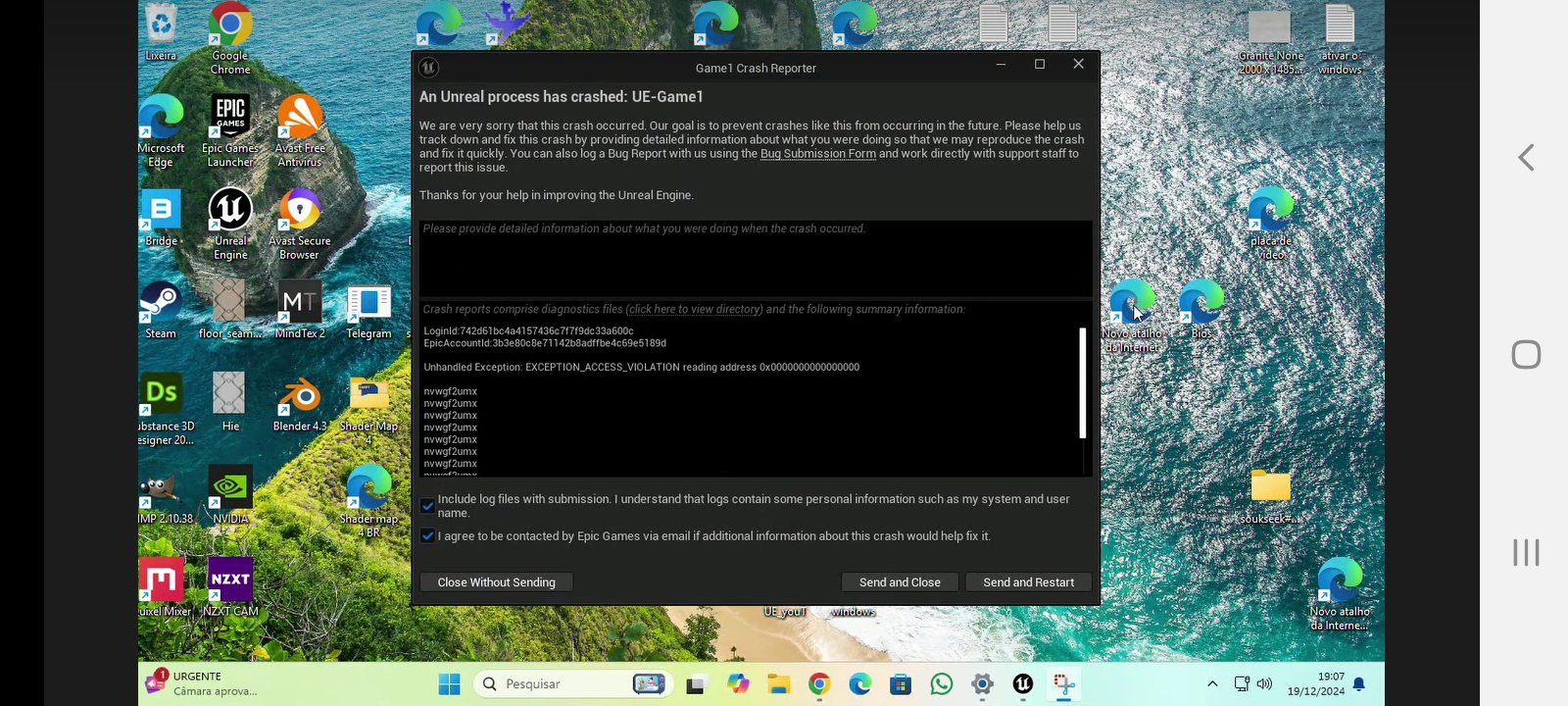This screenshot has height=706, width=1568.
Task: Open the notification bell in taskbar
Action: click(x=1359, y=684)
